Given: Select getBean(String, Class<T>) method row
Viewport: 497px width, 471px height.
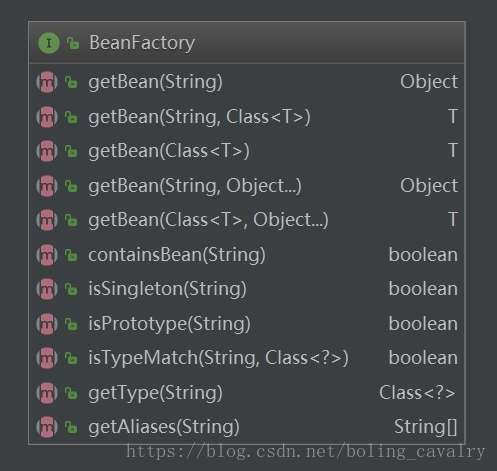Looking at the screenshot, I should 247,117.
